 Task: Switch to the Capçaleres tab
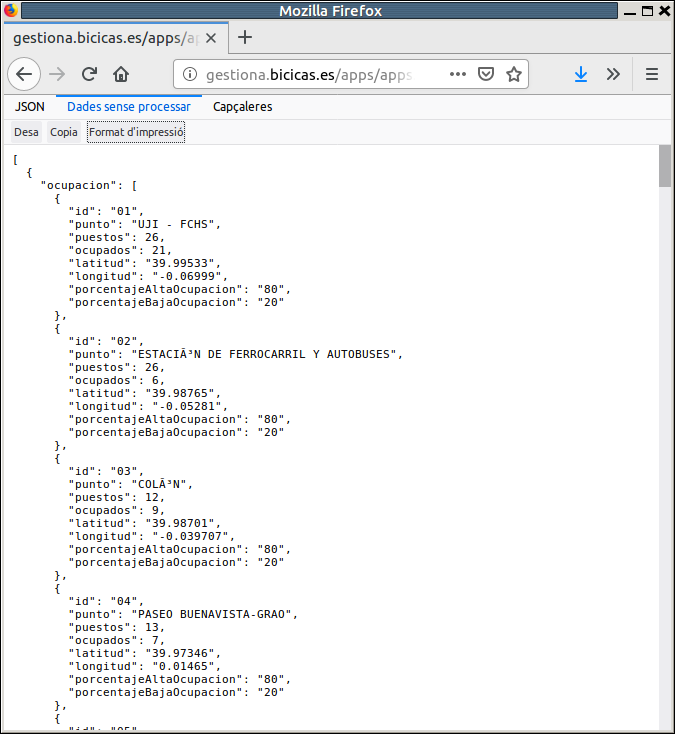(x=243, y=106)
